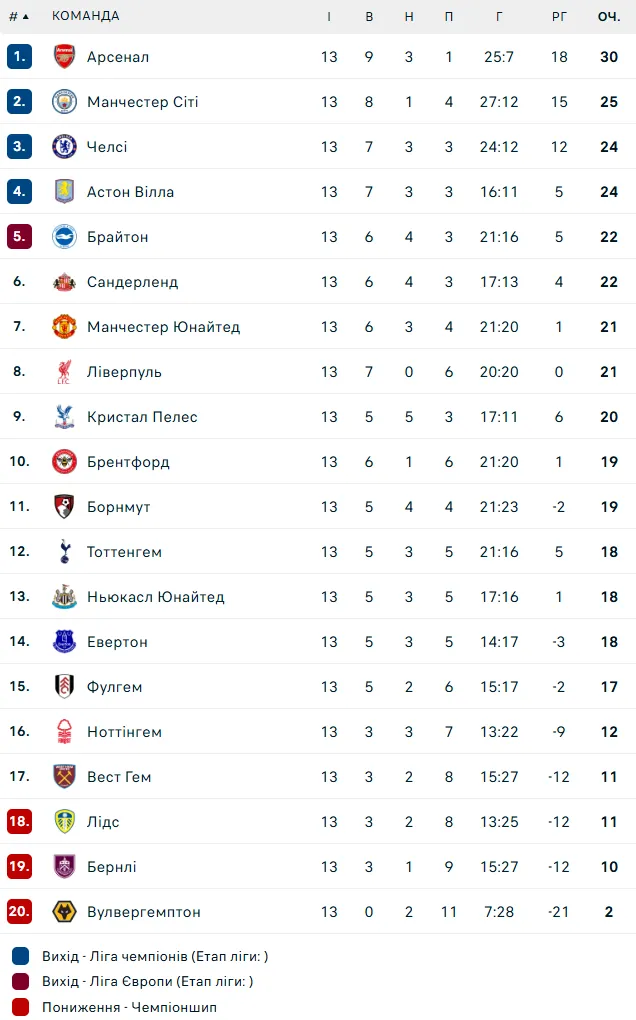Image resolution: width=636 pixels, height=1020 pixels.
Task: Click the red position 20 rank badge
Action: pos(19,912)
